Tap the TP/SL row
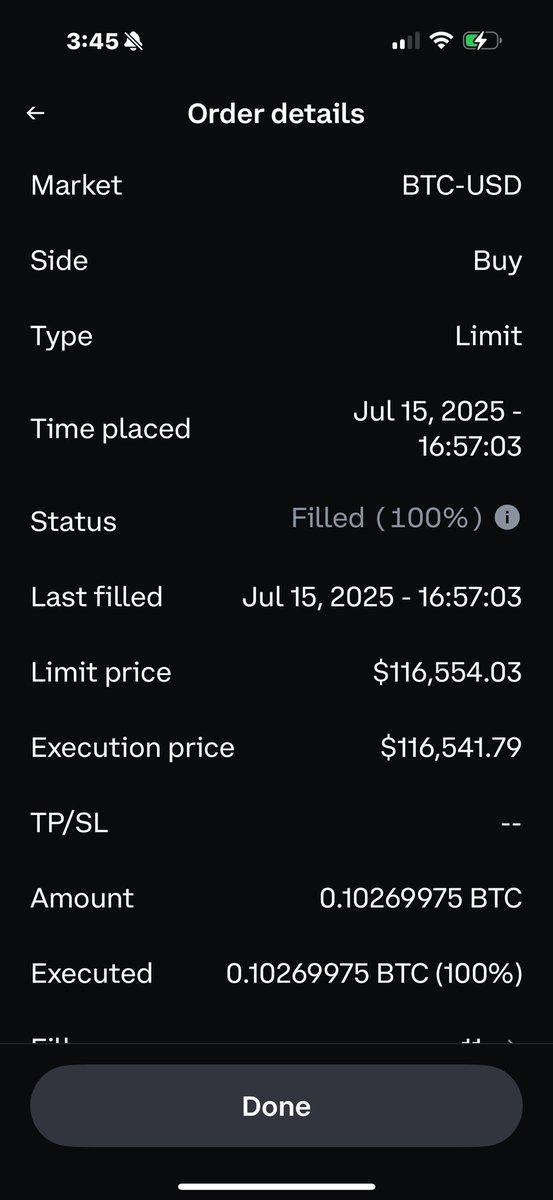 click(x=276, y=823)
